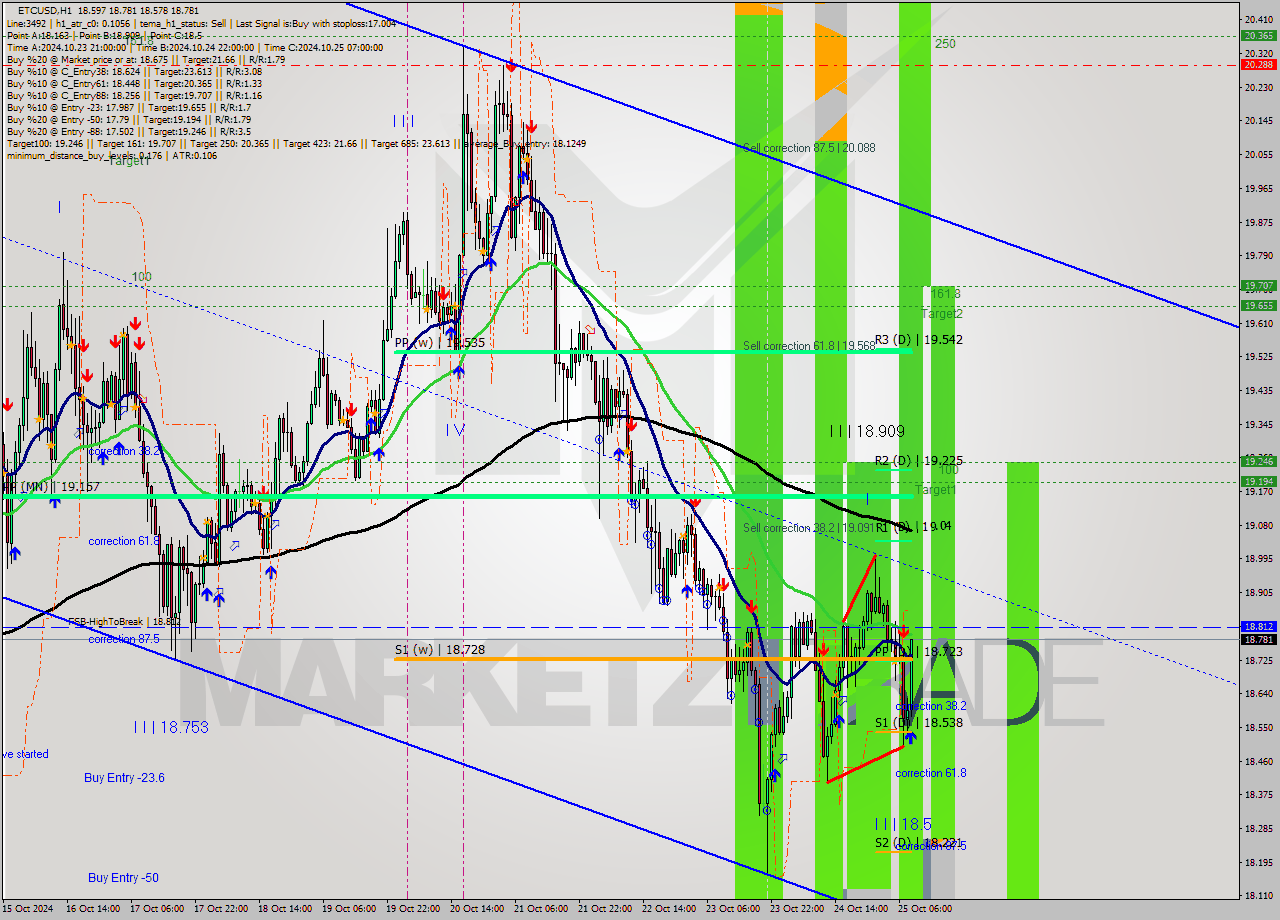The width and height of the screenshot is (1280, 920).
Task: Click the 'Buy Entry -23.6' label
Action: point(124,778)
